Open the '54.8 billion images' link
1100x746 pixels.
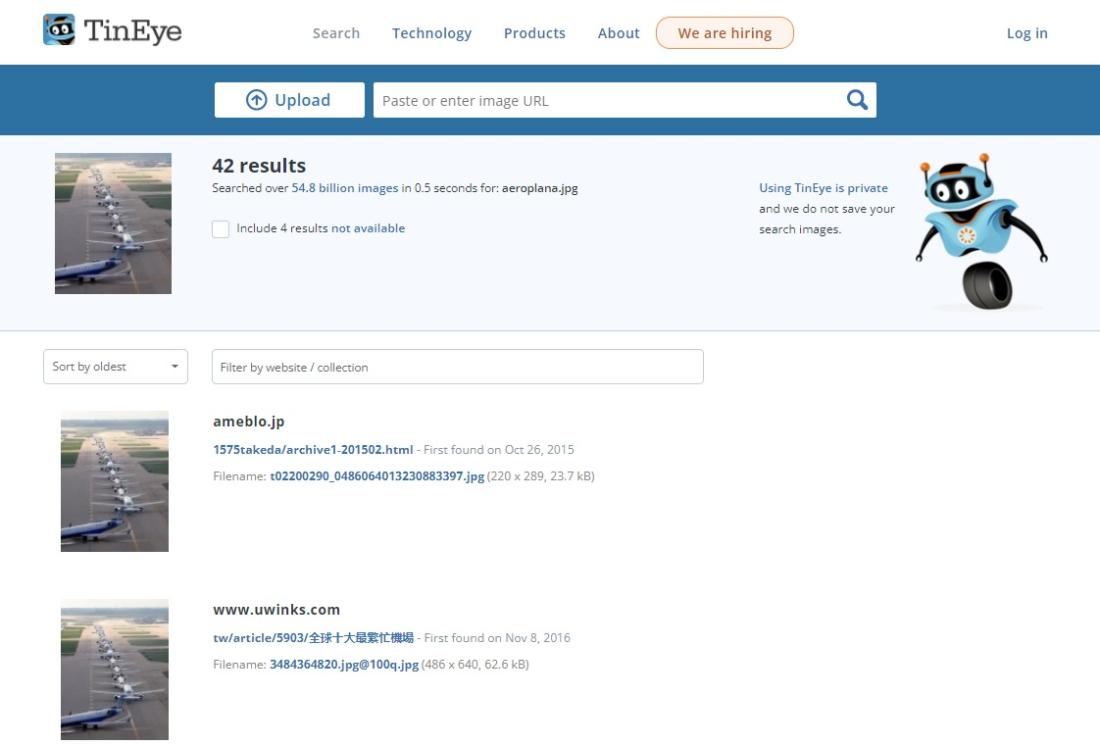point(344,188)
